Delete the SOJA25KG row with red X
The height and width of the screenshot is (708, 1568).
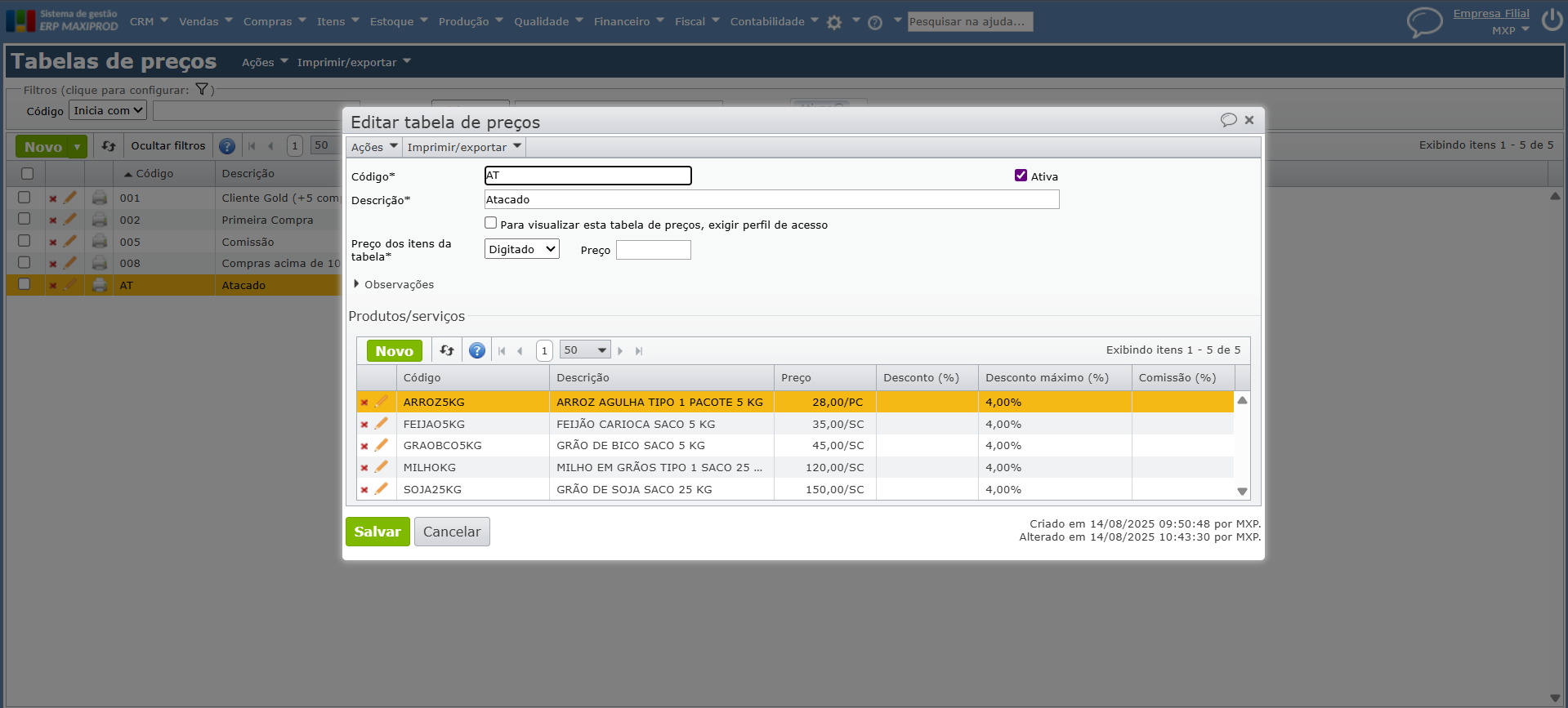(x=364, y=490)
